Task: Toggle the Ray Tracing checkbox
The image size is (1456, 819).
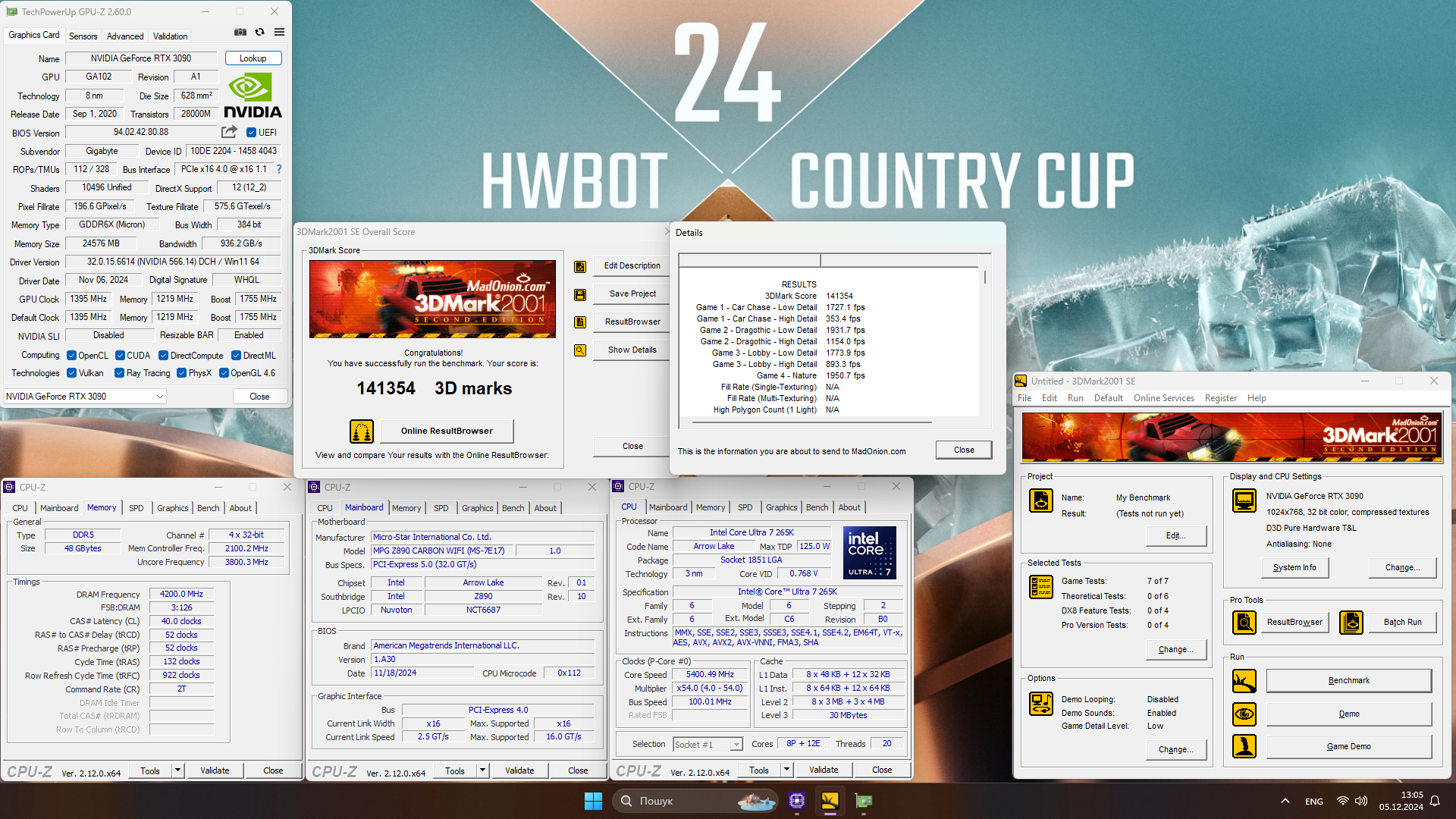Action: pyautogui.click(x=119, y=373)
